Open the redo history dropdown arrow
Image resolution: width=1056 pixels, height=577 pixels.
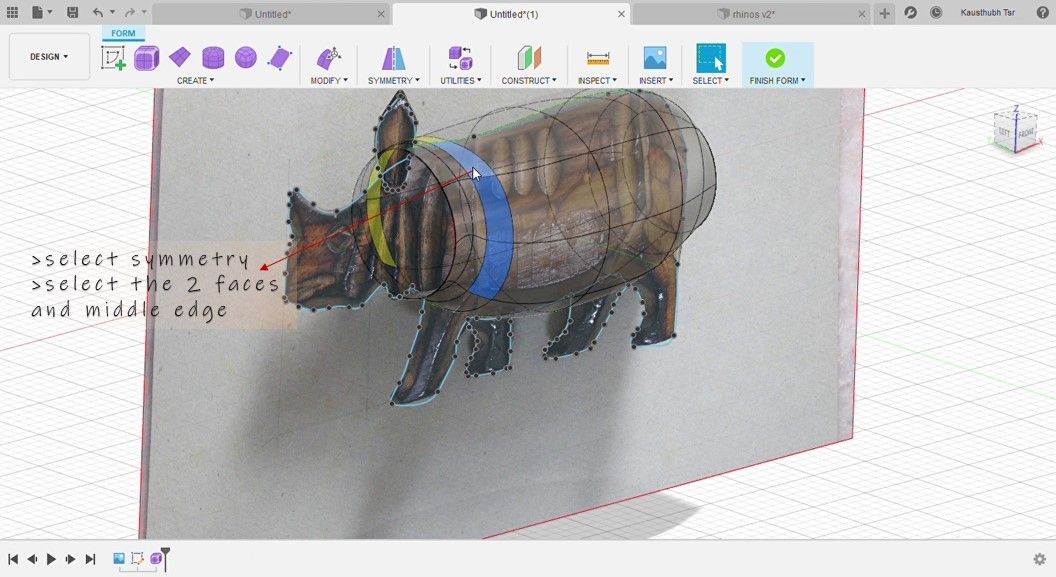tap(143, 12)
